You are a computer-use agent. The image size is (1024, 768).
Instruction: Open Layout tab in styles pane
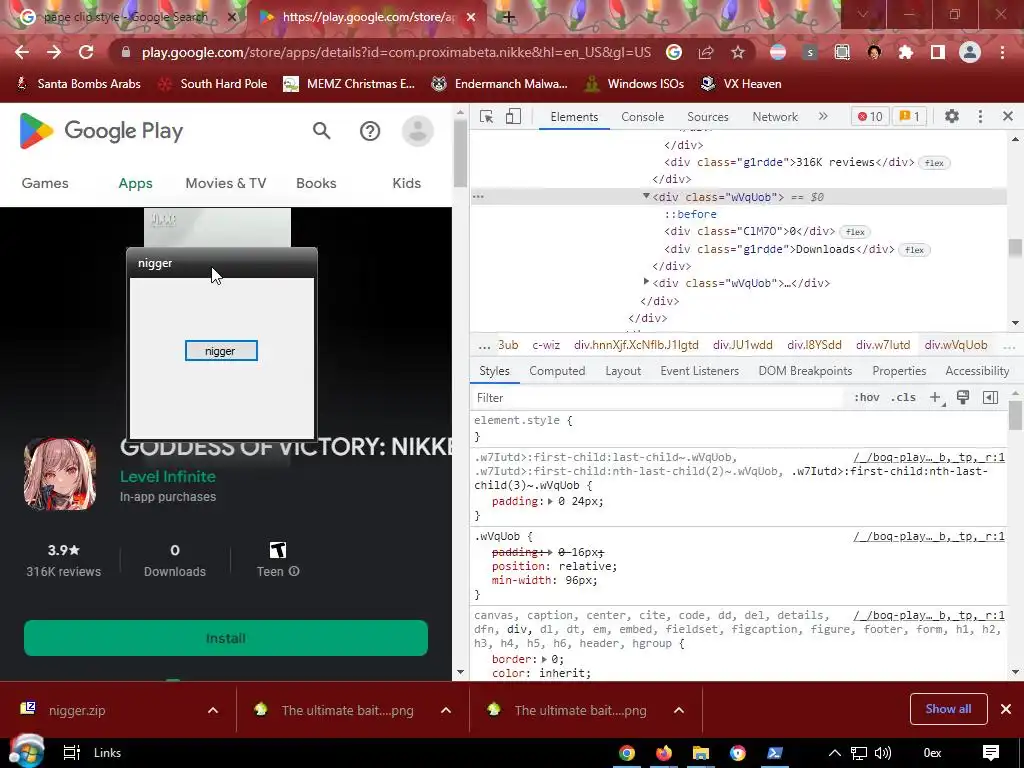(622, 371)
